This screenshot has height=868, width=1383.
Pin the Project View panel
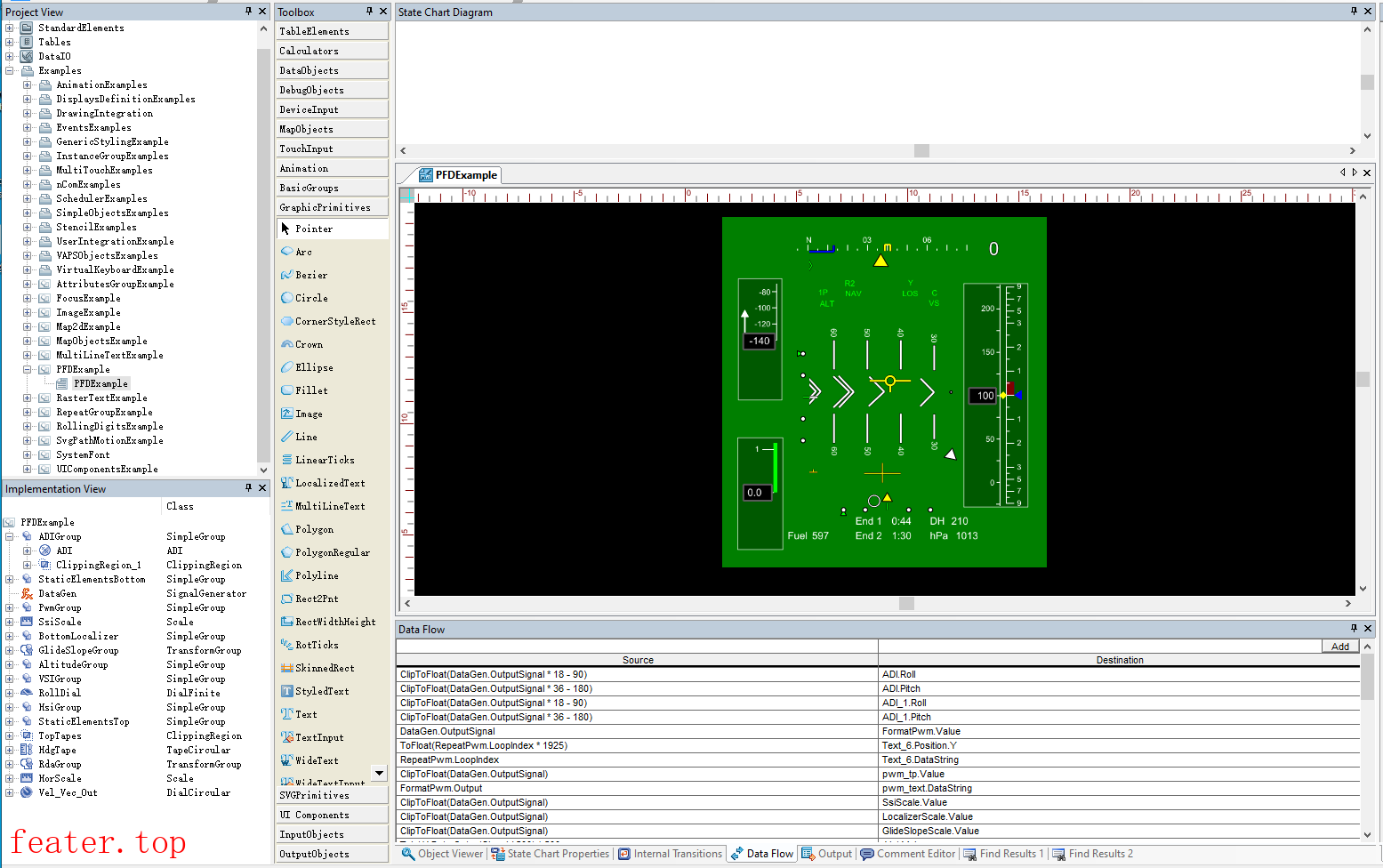click(248, 12)
